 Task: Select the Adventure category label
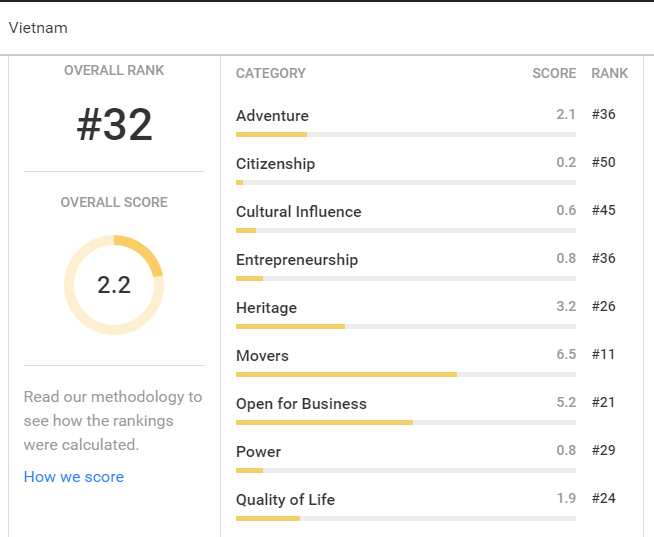coord(272,116)
